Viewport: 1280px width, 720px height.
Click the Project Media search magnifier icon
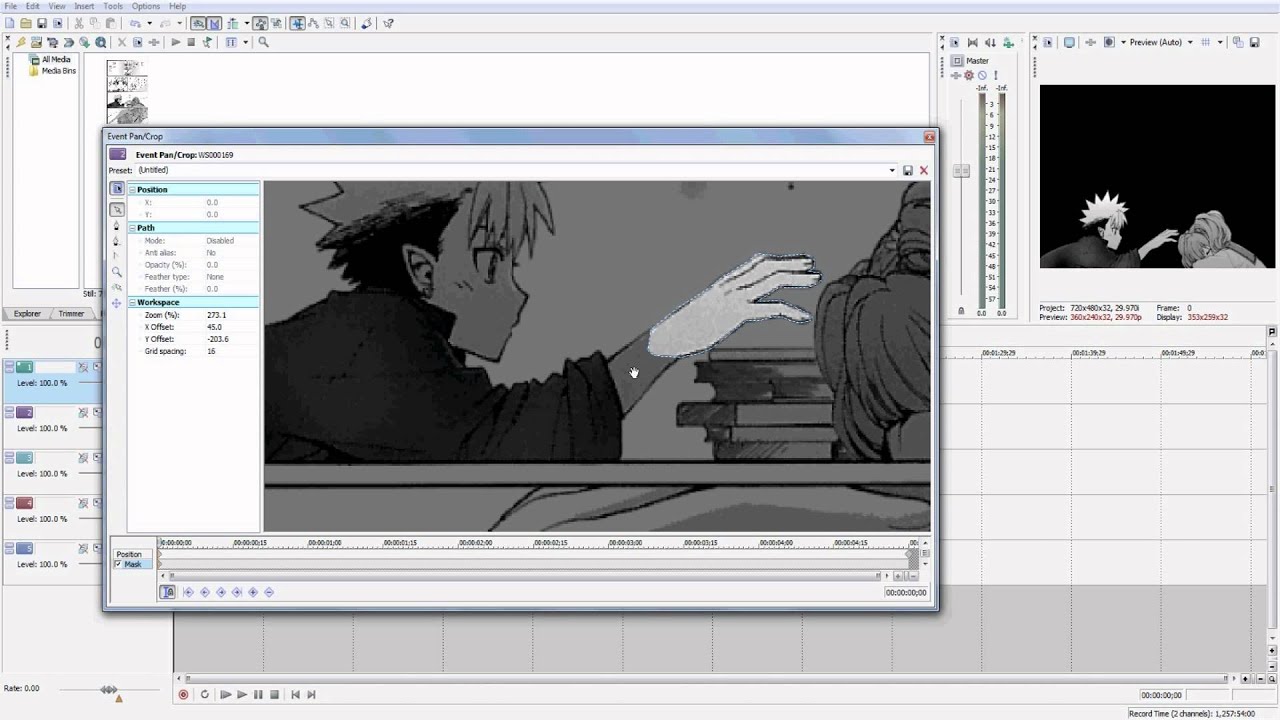pyautogui.click(x=263, y=43)
